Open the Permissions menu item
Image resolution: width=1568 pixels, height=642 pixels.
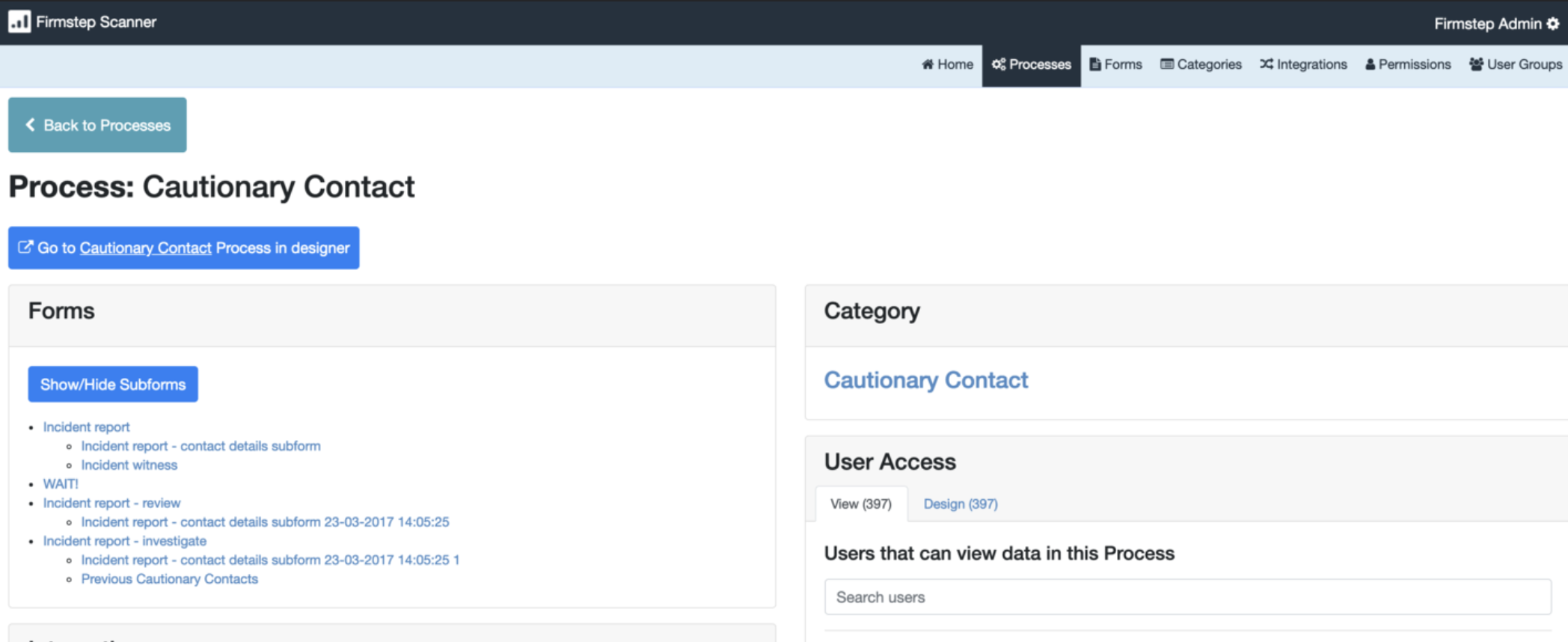[x=1408, y=64]
